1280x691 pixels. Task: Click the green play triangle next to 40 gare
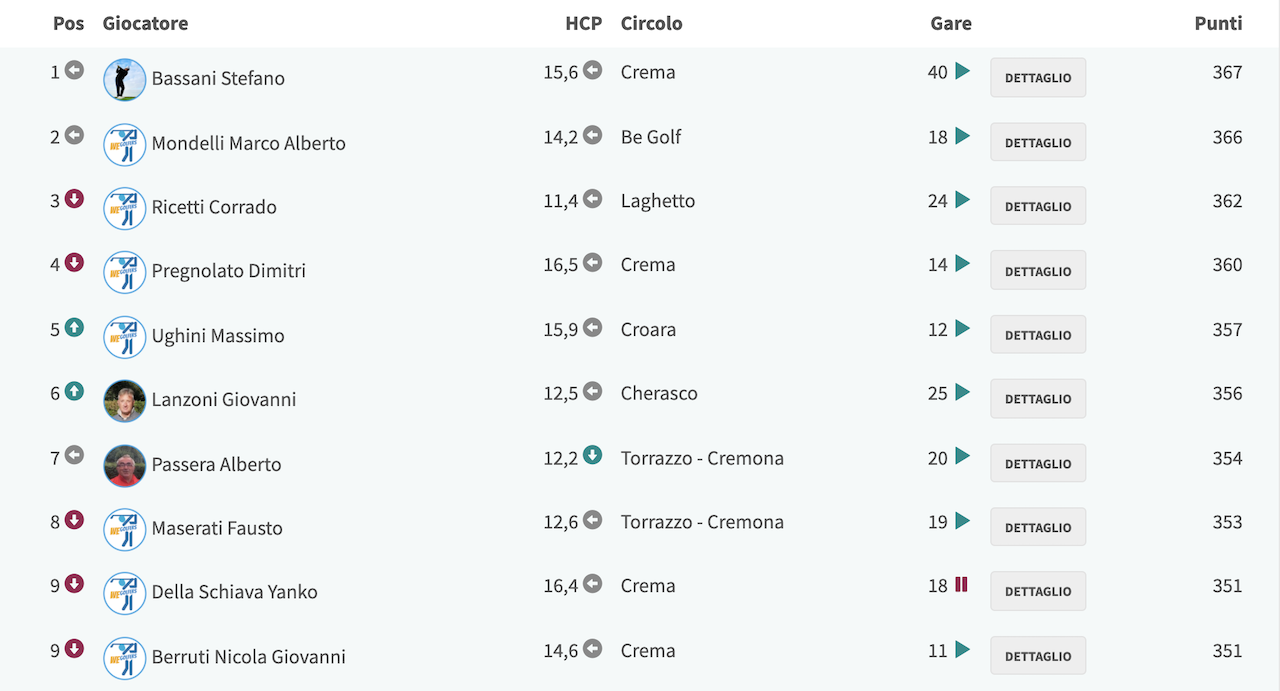click(x=962, y=71)
